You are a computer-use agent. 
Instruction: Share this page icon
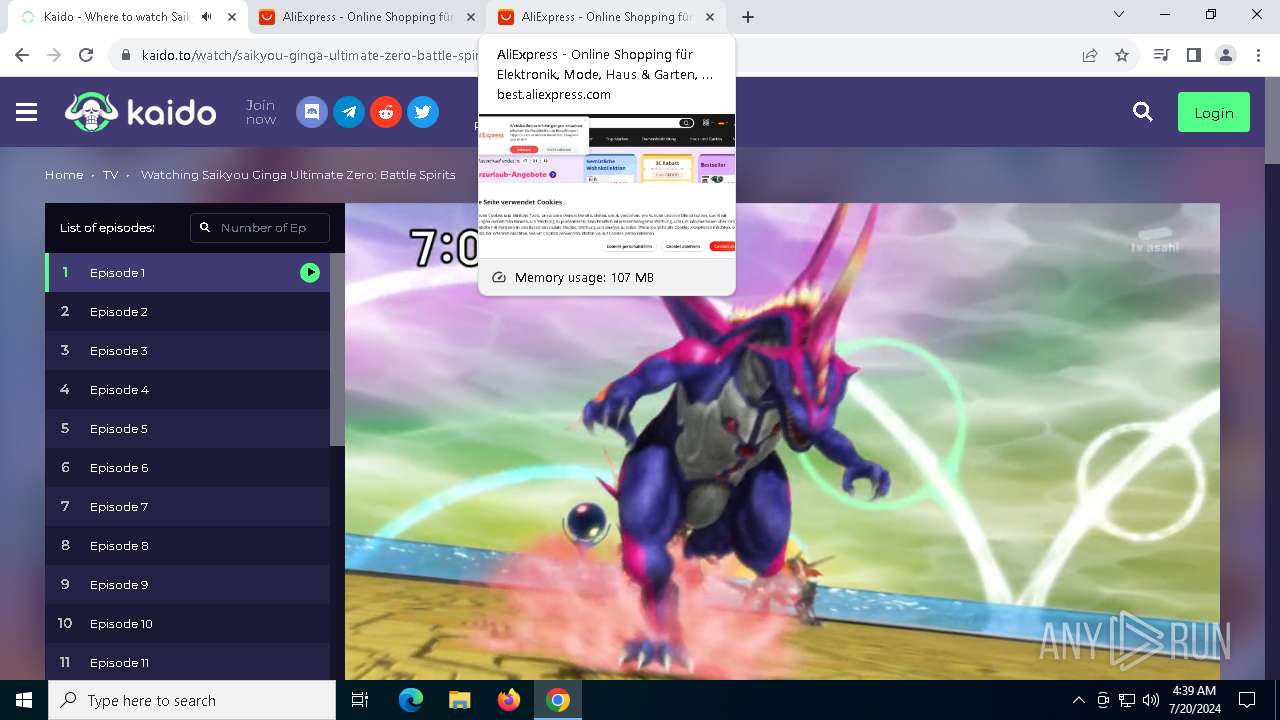pyautogui.click(x=1090, y=55)
